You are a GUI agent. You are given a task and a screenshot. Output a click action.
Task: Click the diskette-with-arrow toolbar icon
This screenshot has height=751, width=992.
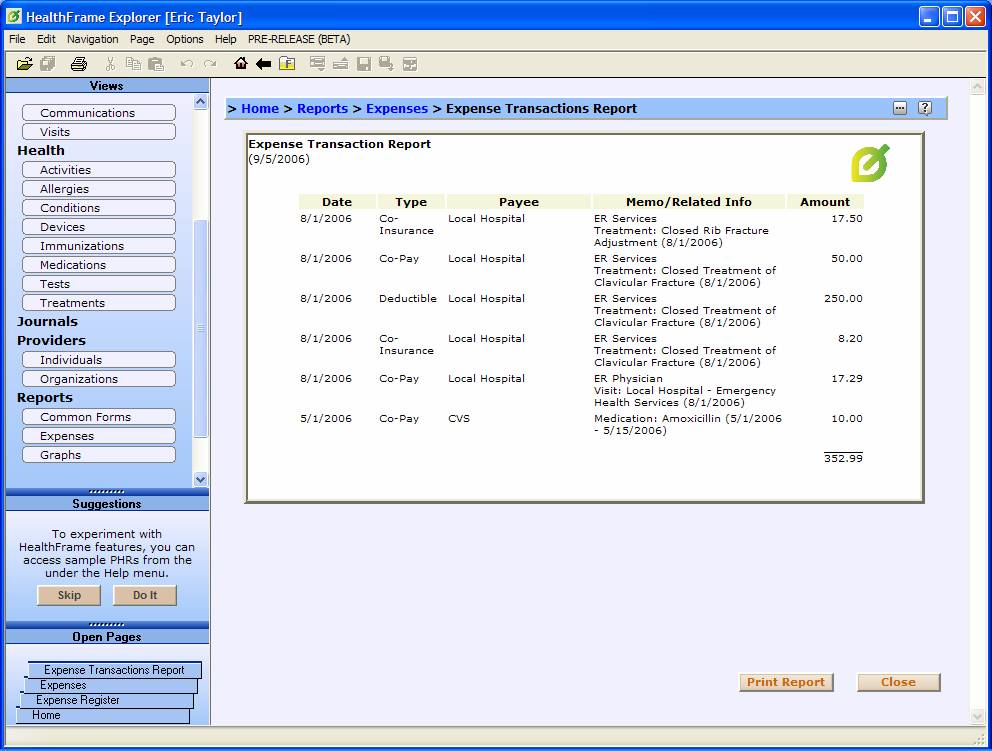coord(386,64)
